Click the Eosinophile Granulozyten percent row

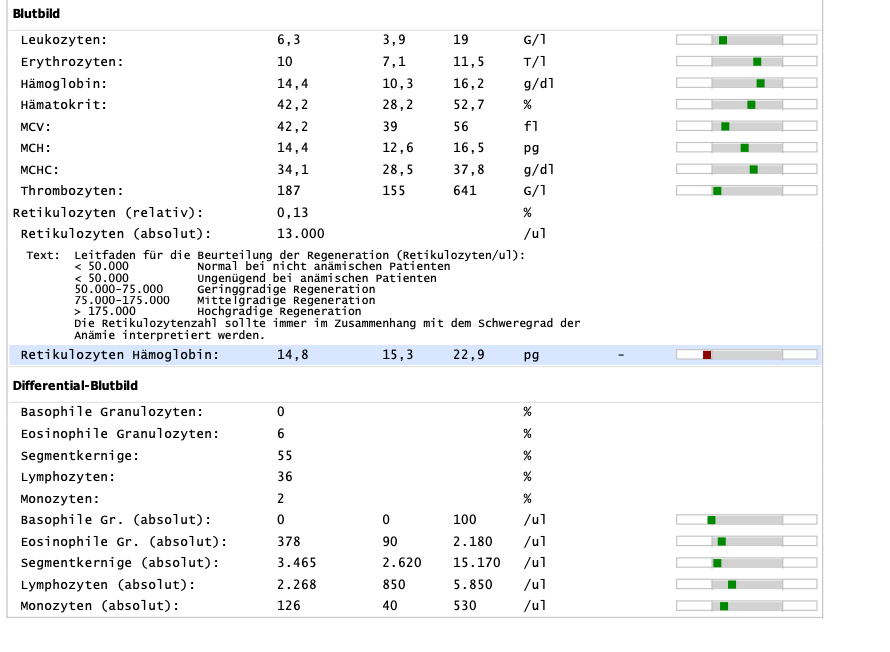(415, 434)
